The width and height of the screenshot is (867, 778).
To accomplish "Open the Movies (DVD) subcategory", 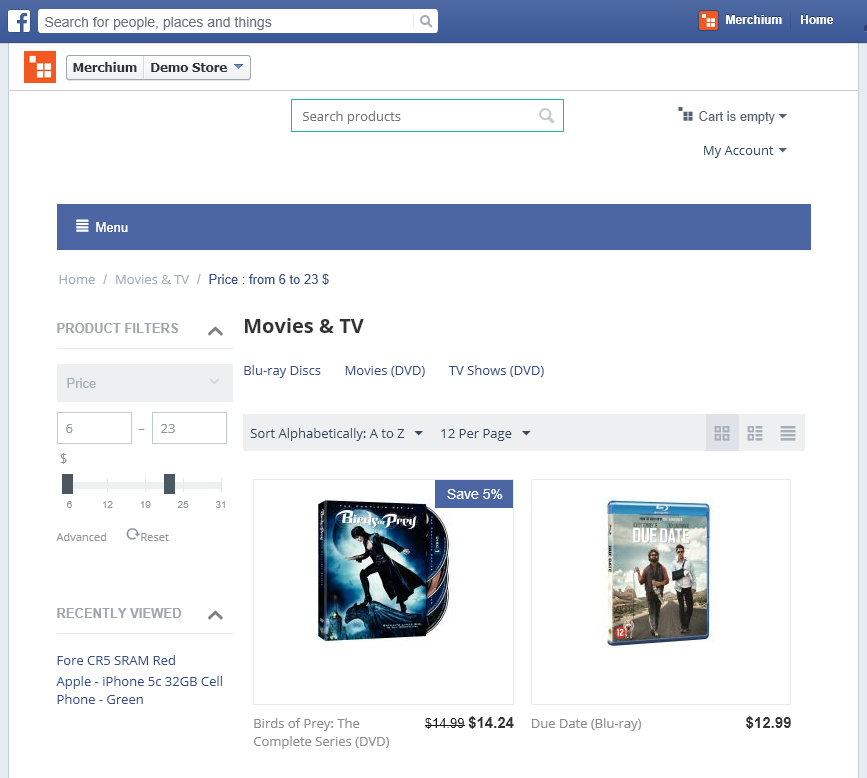I will point(385,370).
